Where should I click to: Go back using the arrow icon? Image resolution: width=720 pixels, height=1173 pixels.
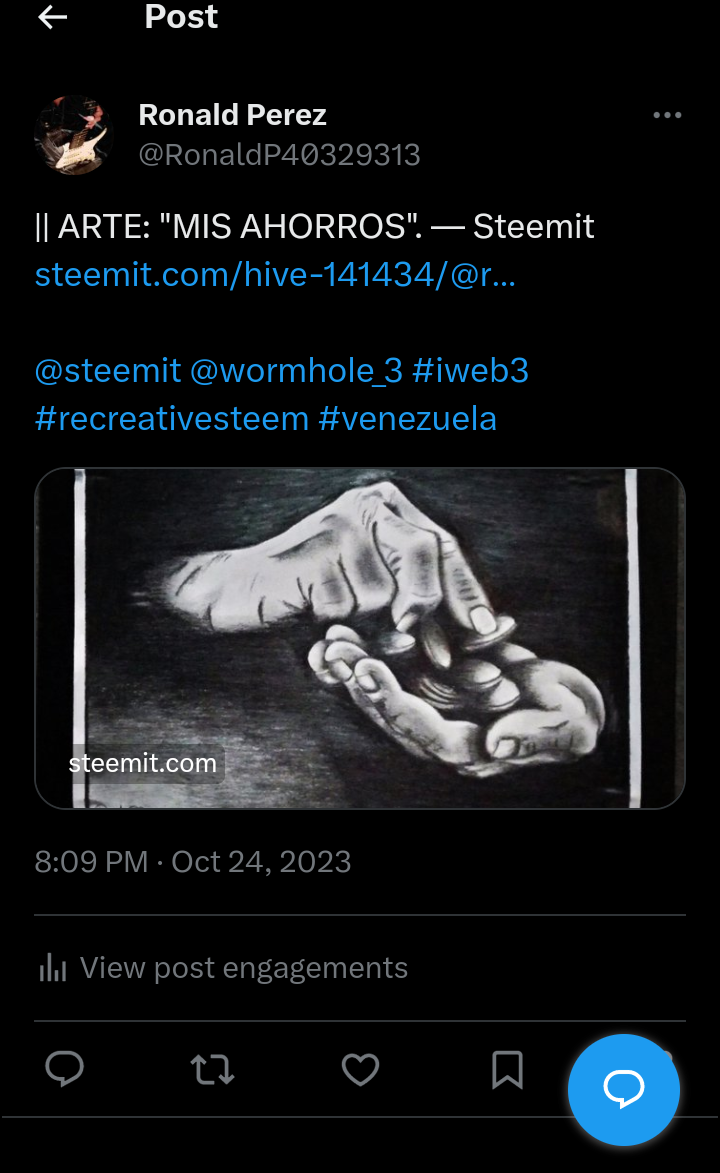pos(52,17)
